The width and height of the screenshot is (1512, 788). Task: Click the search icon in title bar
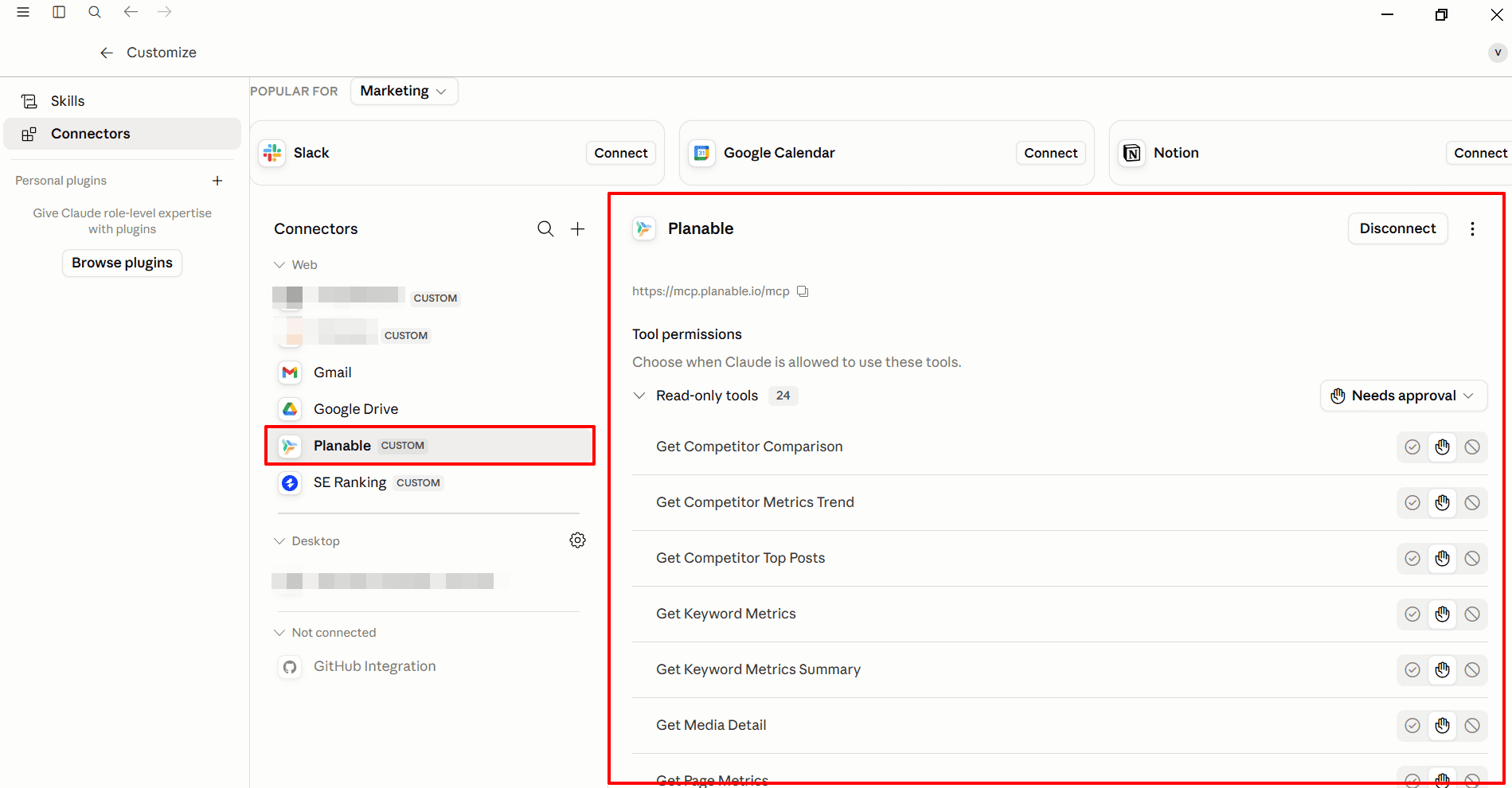95,12
